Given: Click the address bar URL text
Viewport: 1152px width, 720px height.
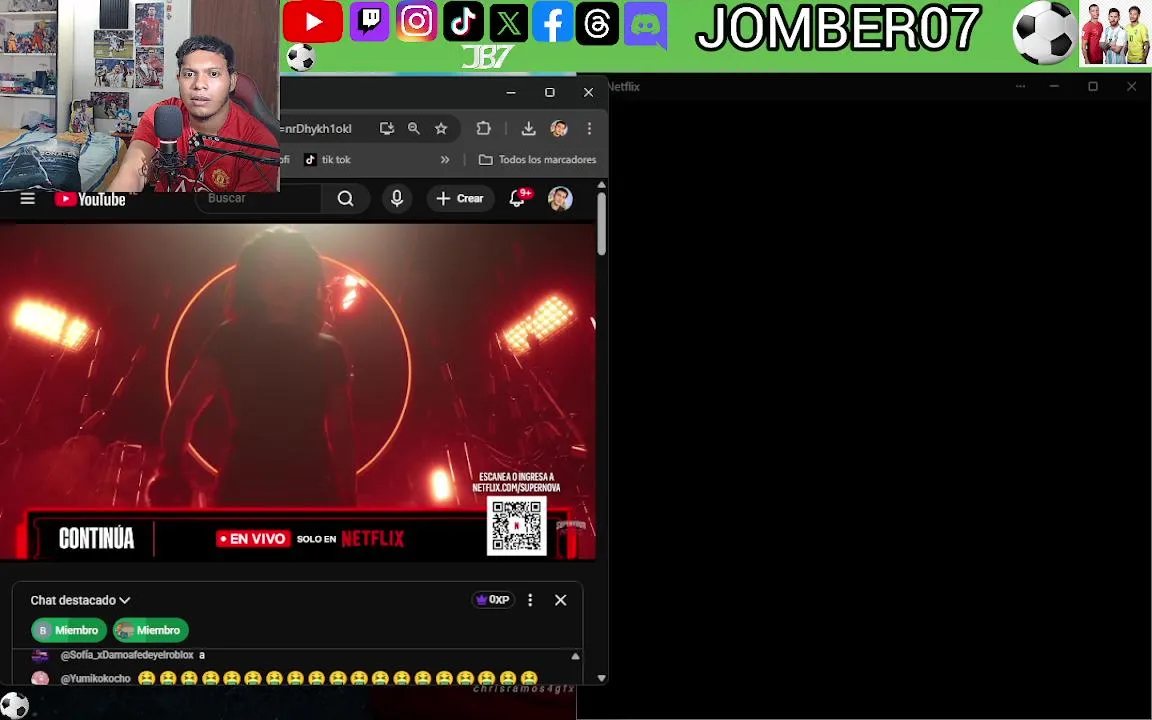Looking at the screenshot, I should [x=317, y=129].
